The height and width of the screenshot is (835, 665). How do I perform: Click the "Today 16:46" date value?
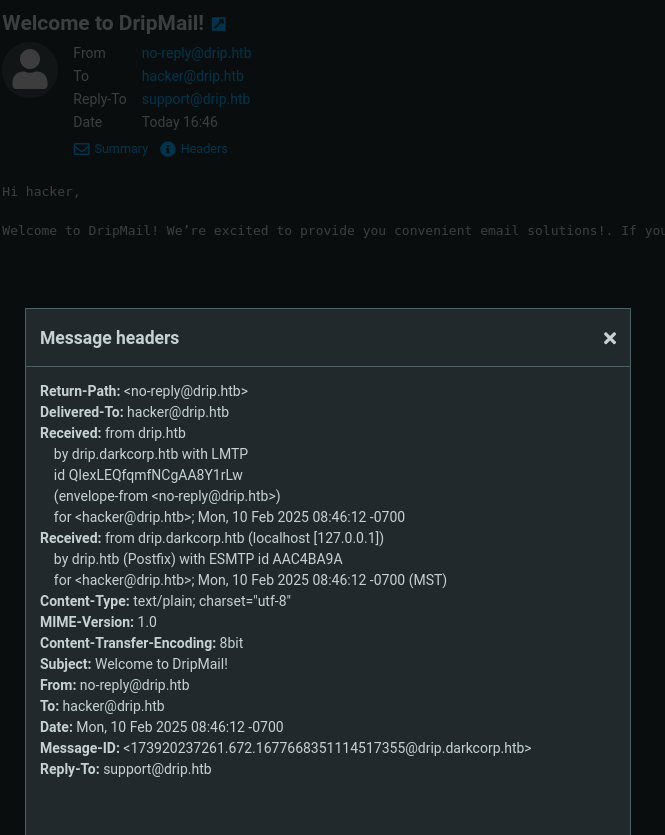(x=179, y=122)
